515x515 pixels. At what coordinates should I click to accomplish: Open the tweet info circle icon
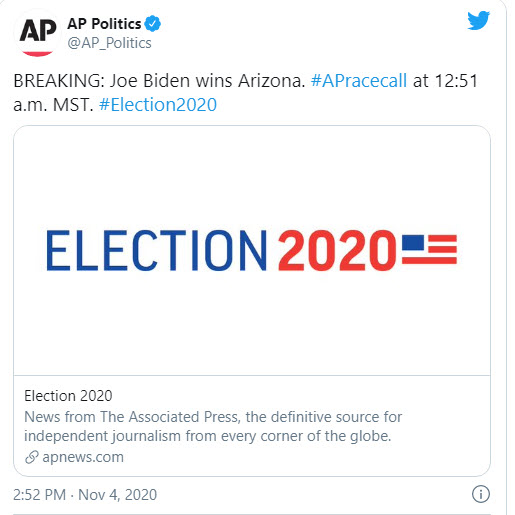(x=481, y=494)
